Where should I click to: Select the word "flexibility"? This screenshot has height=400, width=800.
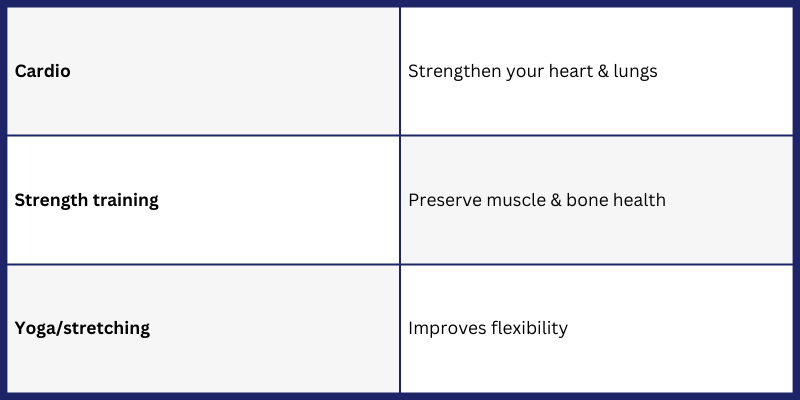point(526,328)
